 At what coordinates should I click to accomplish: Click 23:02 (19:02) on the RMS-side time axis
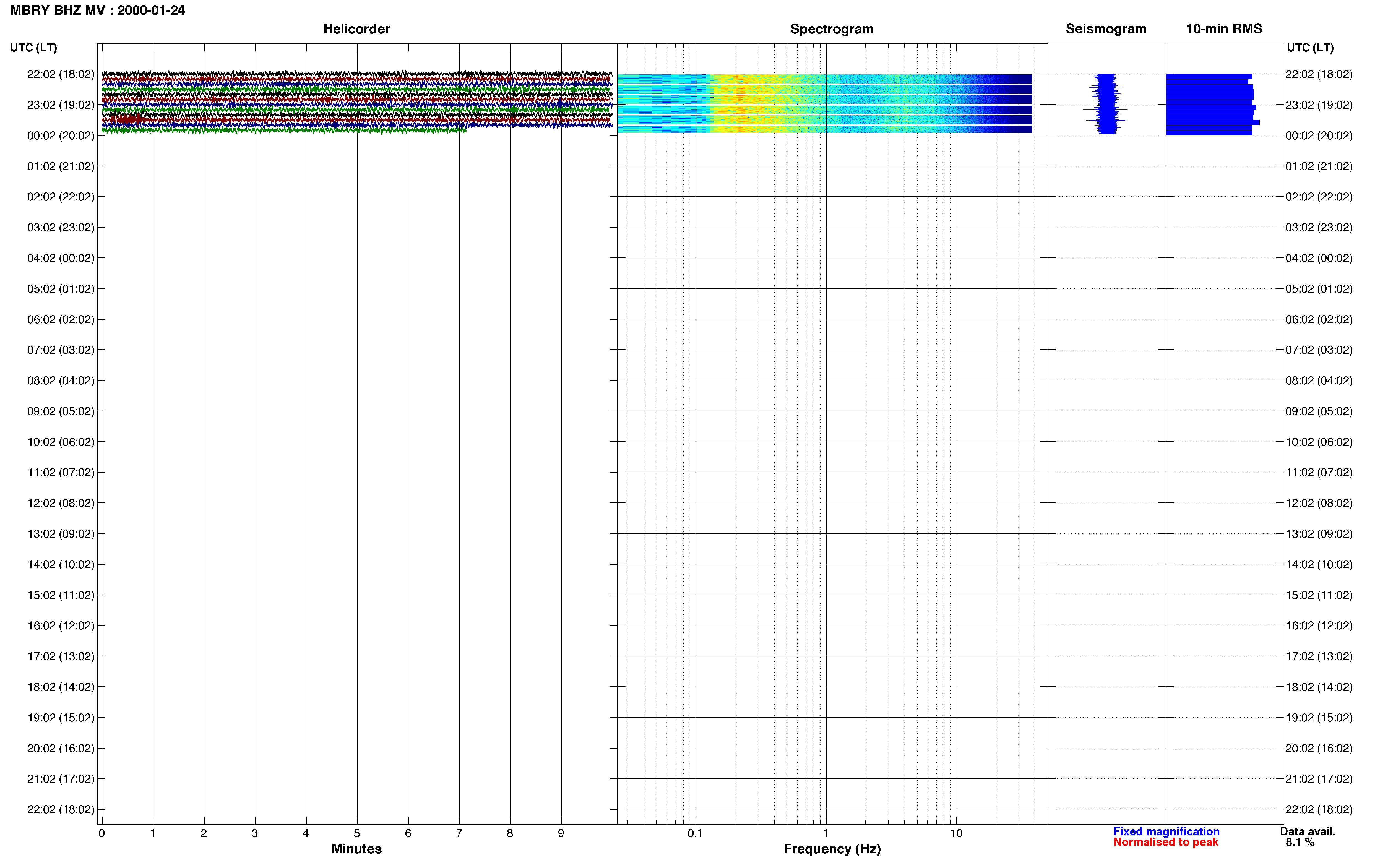pyautogui.click(x=1319, y=105)
